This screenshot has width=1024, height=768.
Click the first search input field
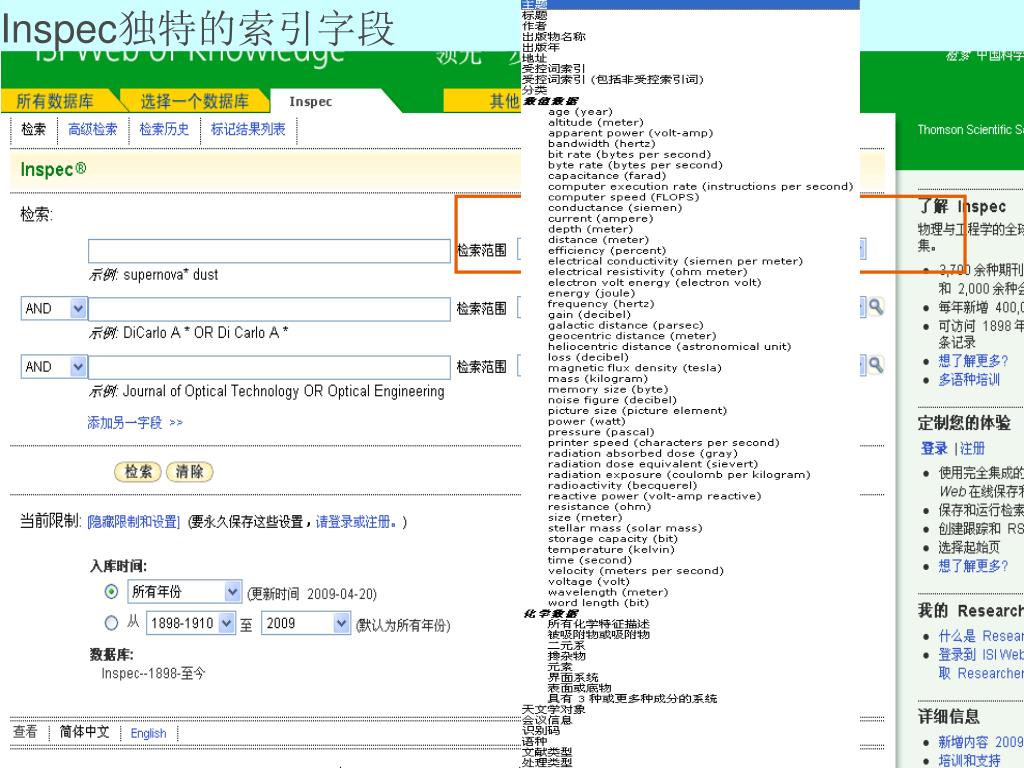(x=269, y=251)
